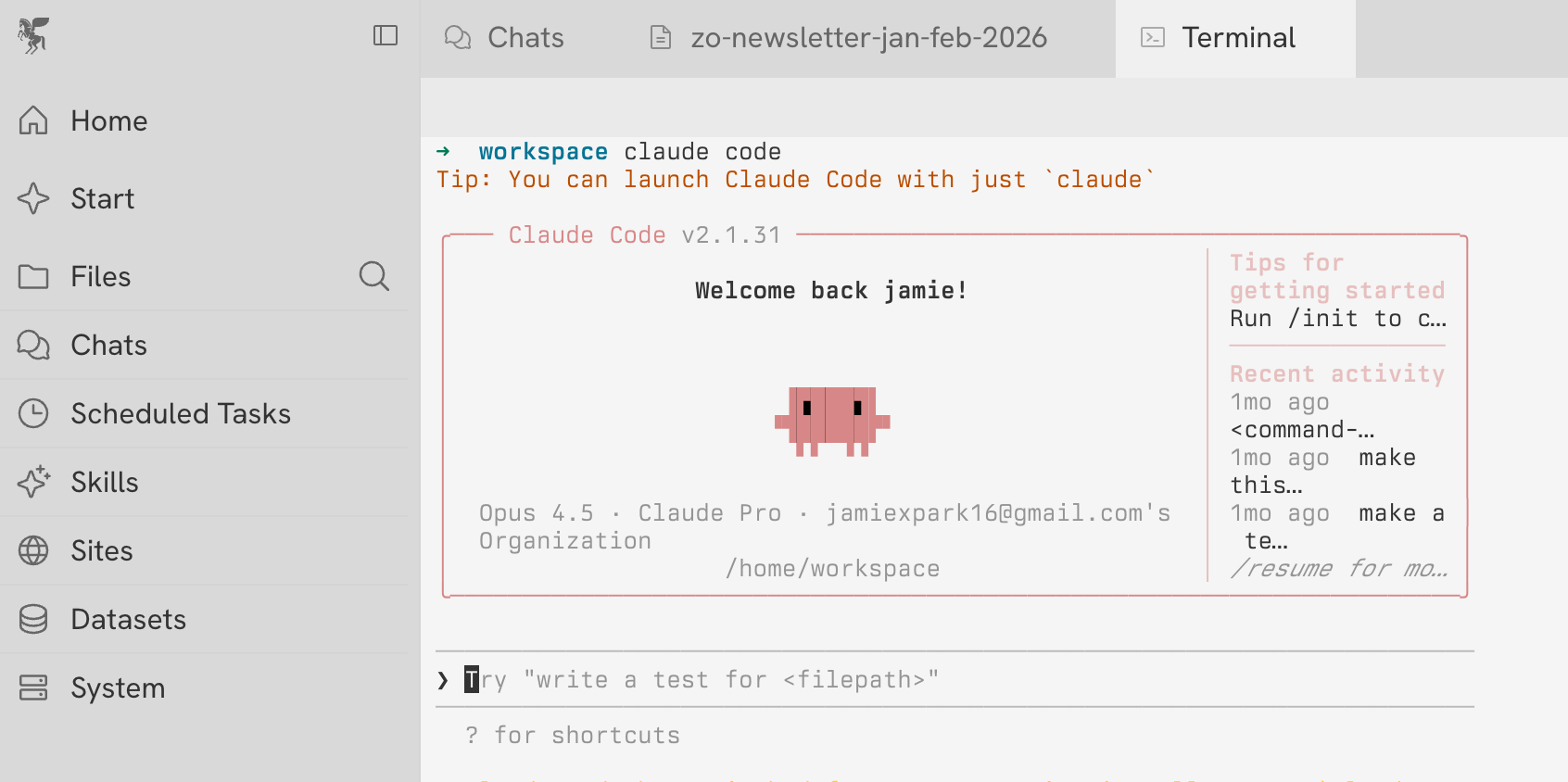Open the Home page label
Image resolution: width=1568 pixels, height=782 pixels.
click(109, 120)
